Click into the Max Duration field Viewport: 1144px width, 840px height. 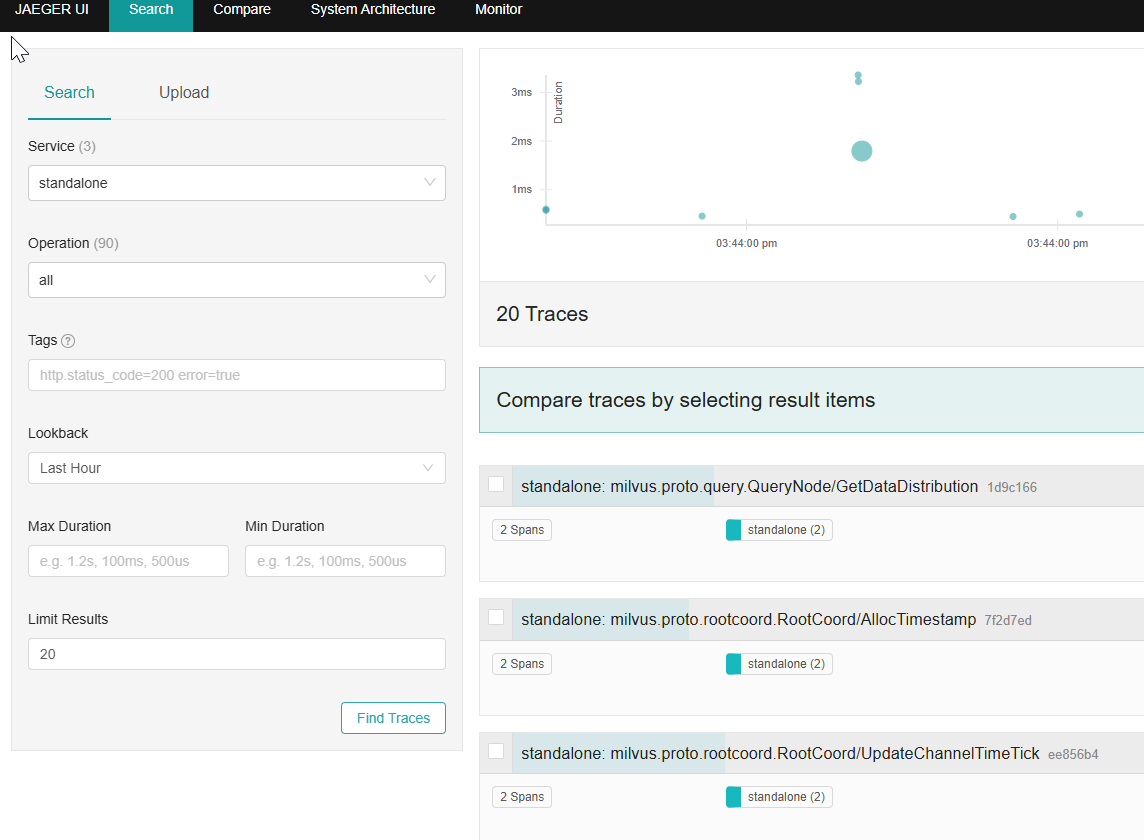(128, 561)
